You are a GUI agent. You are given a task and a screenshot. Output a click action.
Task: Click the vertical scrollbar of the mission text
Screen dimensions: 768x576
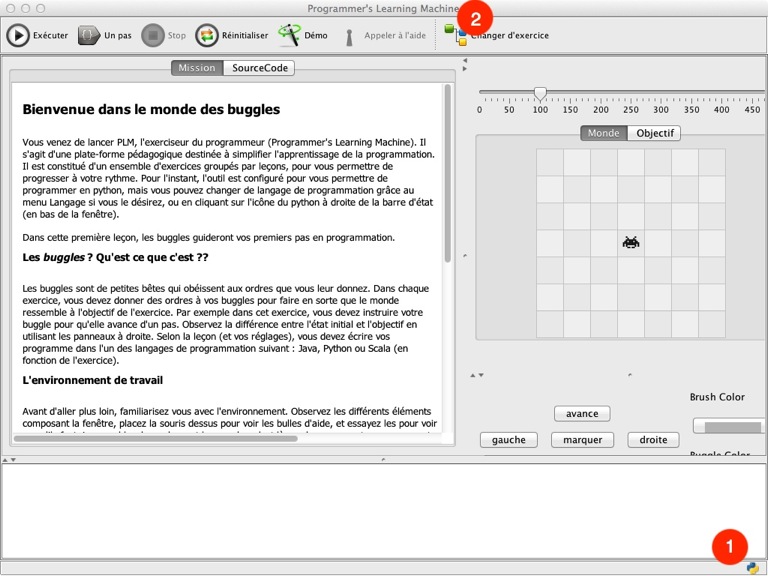point(447,174)
